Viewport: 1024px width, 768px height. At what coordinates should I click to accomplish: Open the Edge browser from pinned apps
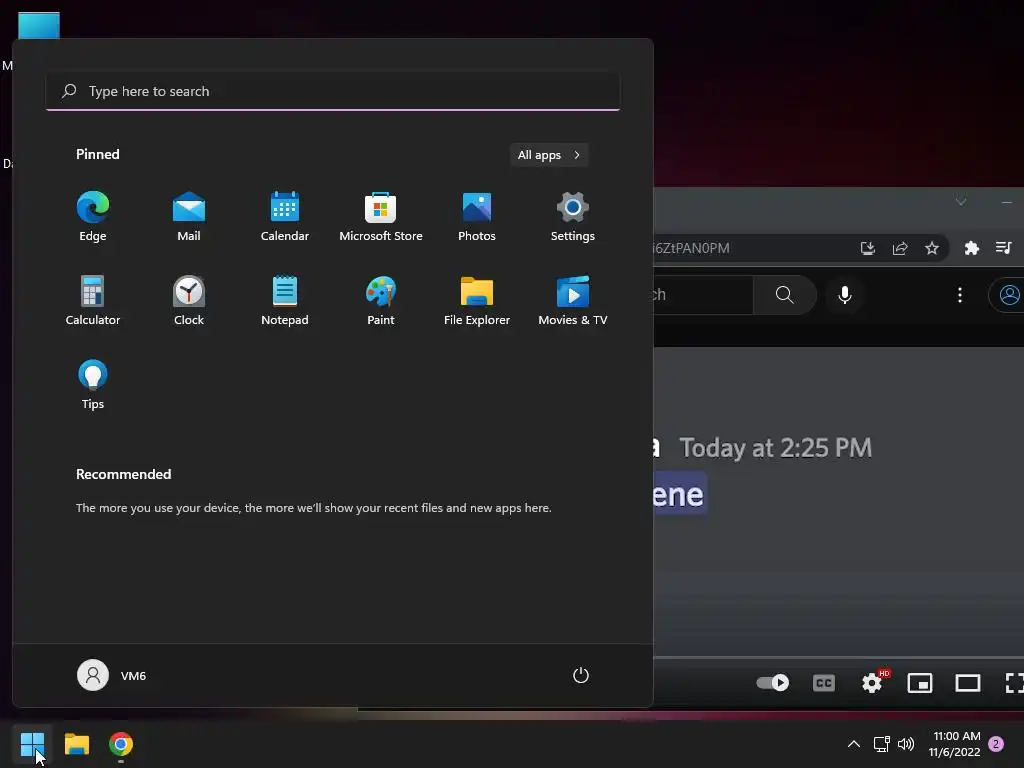[x=93, y=217]
